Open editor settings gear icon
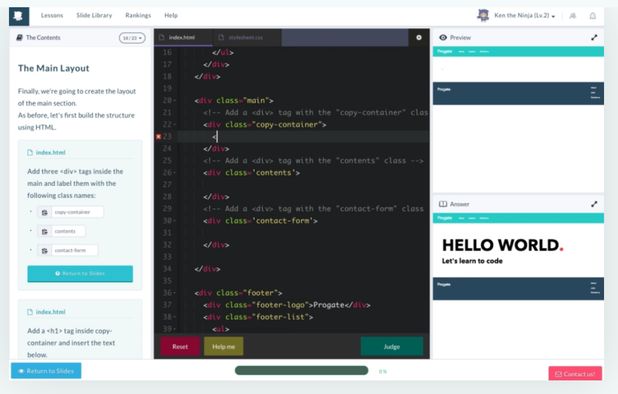The image size is (618, 394). [x=419, y=37]
